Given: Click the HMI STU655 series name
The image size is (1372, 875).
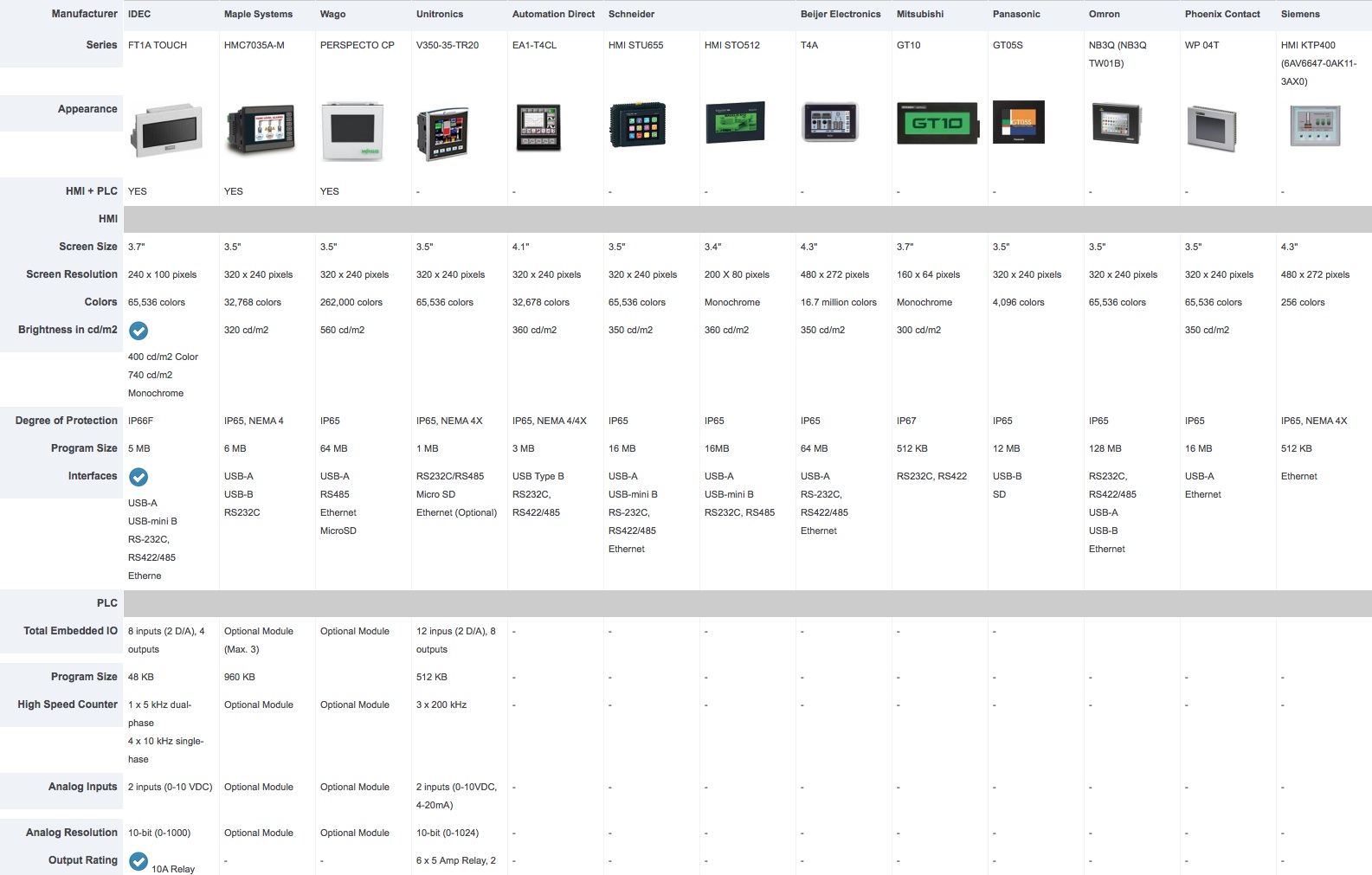Looking at the screenshot, I should [x=636, y=45].
